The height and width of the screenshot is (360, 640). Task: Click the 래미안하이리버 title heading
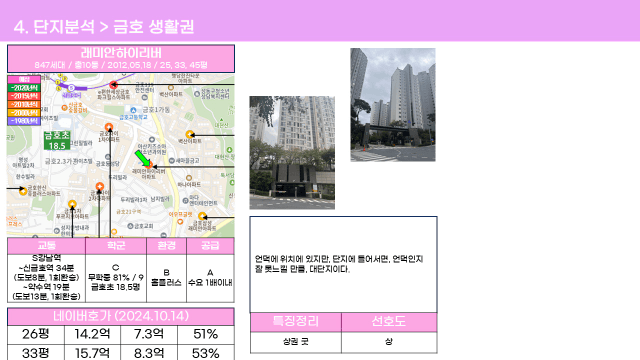coord(121,53)
